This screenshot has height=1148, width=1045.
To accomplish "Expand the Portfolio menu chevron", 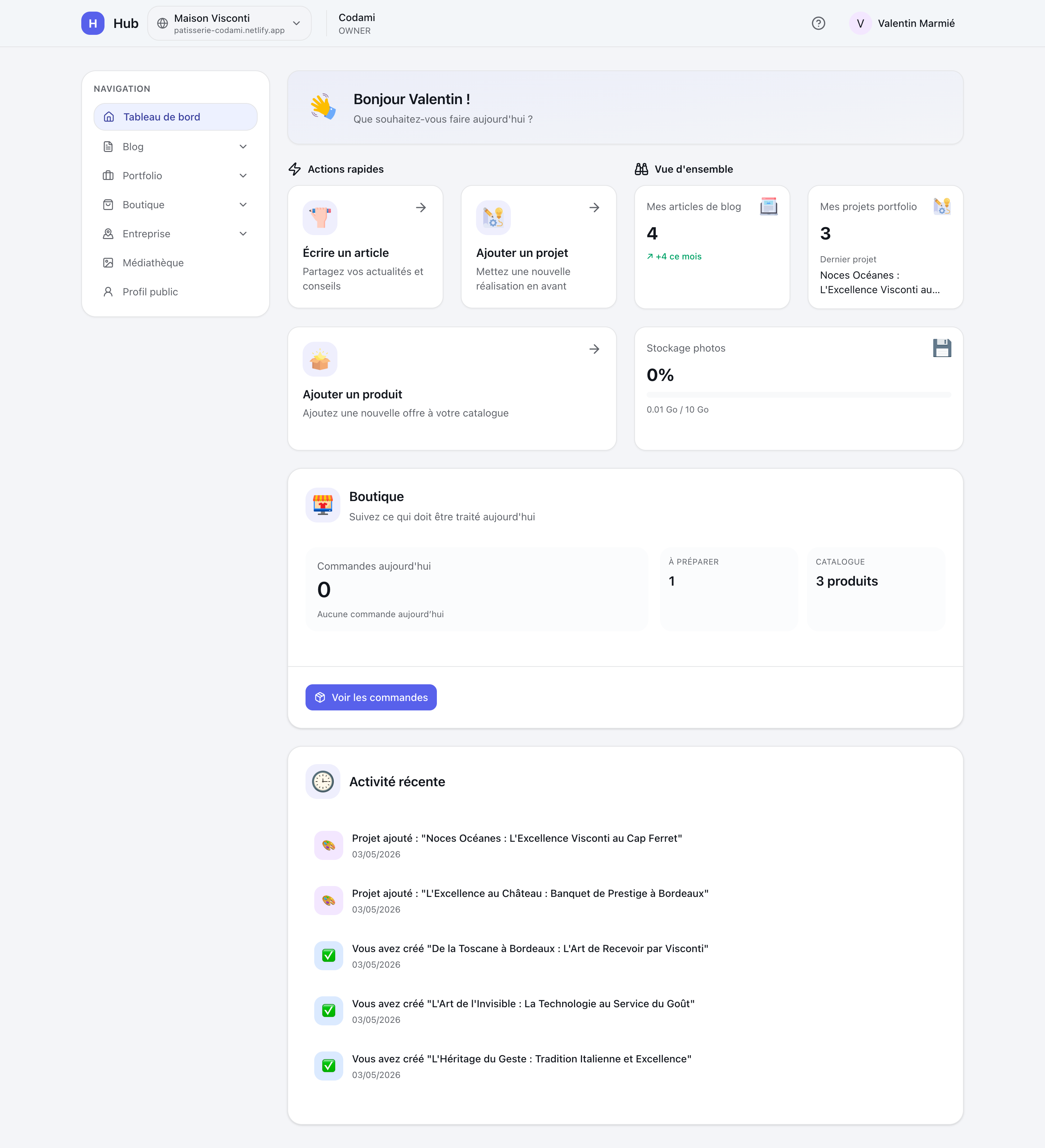I will pos(243,175).
